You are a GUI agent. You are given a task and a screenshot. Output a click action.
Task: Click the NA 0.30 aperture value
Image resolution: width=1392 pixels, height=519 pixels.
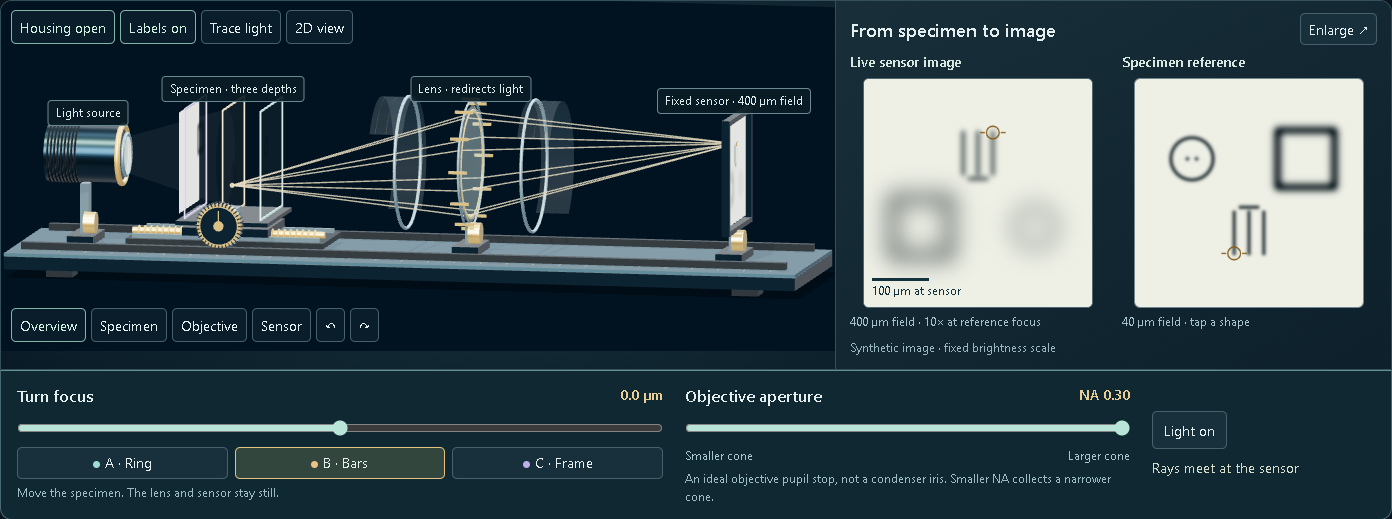point(1104,396)
